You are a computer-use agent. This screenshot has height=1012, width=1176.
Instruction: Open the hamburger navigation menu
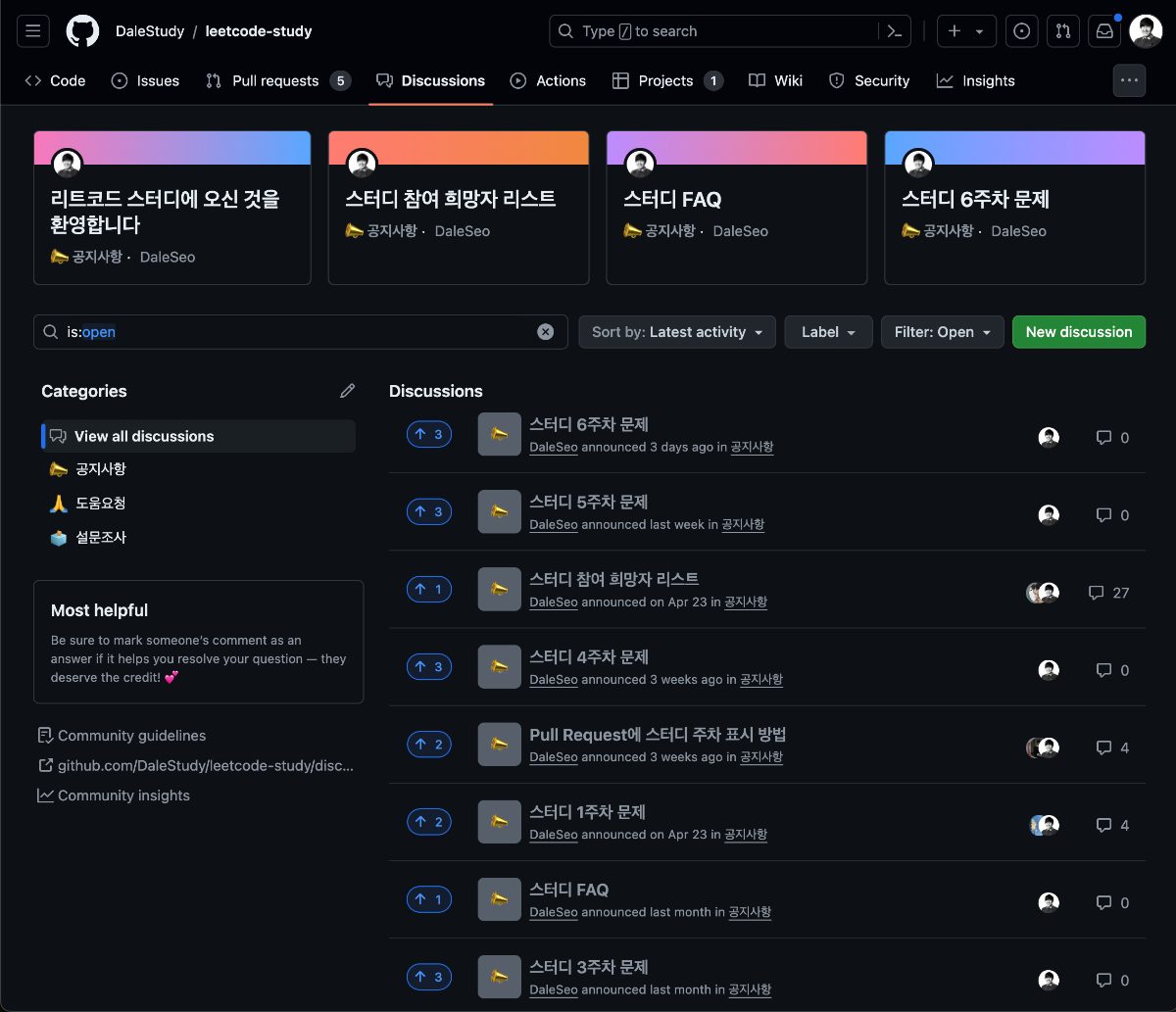coord(32,31)
